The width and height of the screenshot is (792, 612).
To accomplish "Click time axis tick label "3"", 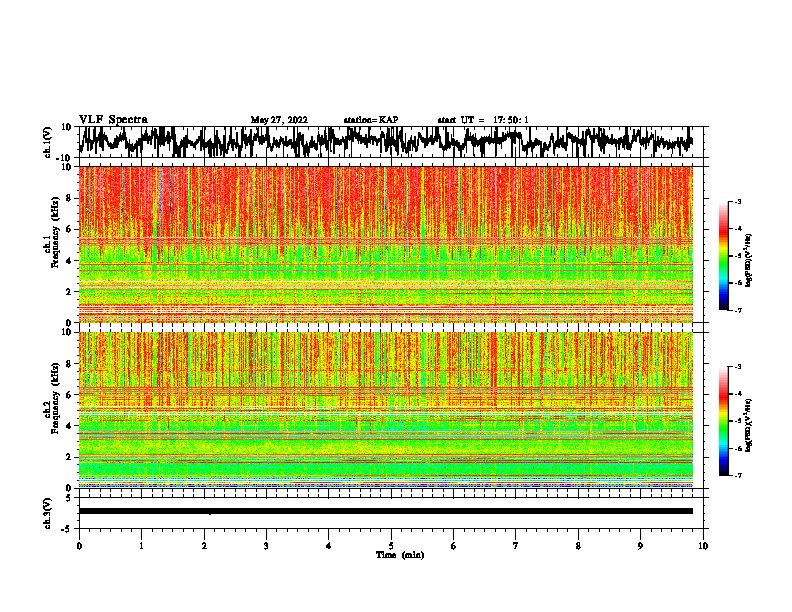I will pos(266,546).
